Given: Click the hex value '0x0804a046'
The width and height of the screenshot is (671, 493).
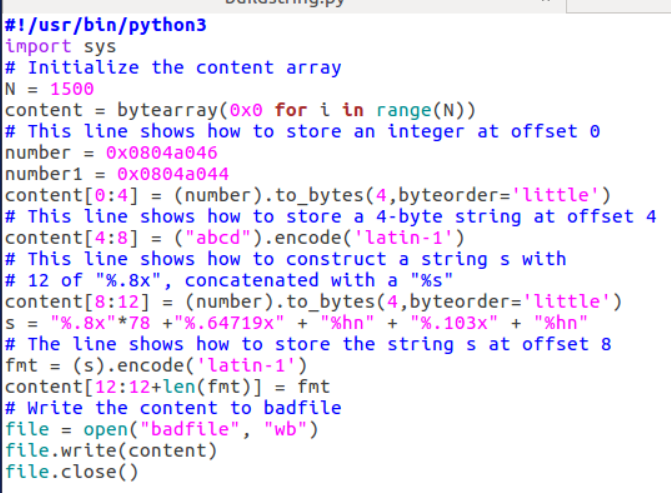Looking at the screenshot, I should (x=162, y=153).
